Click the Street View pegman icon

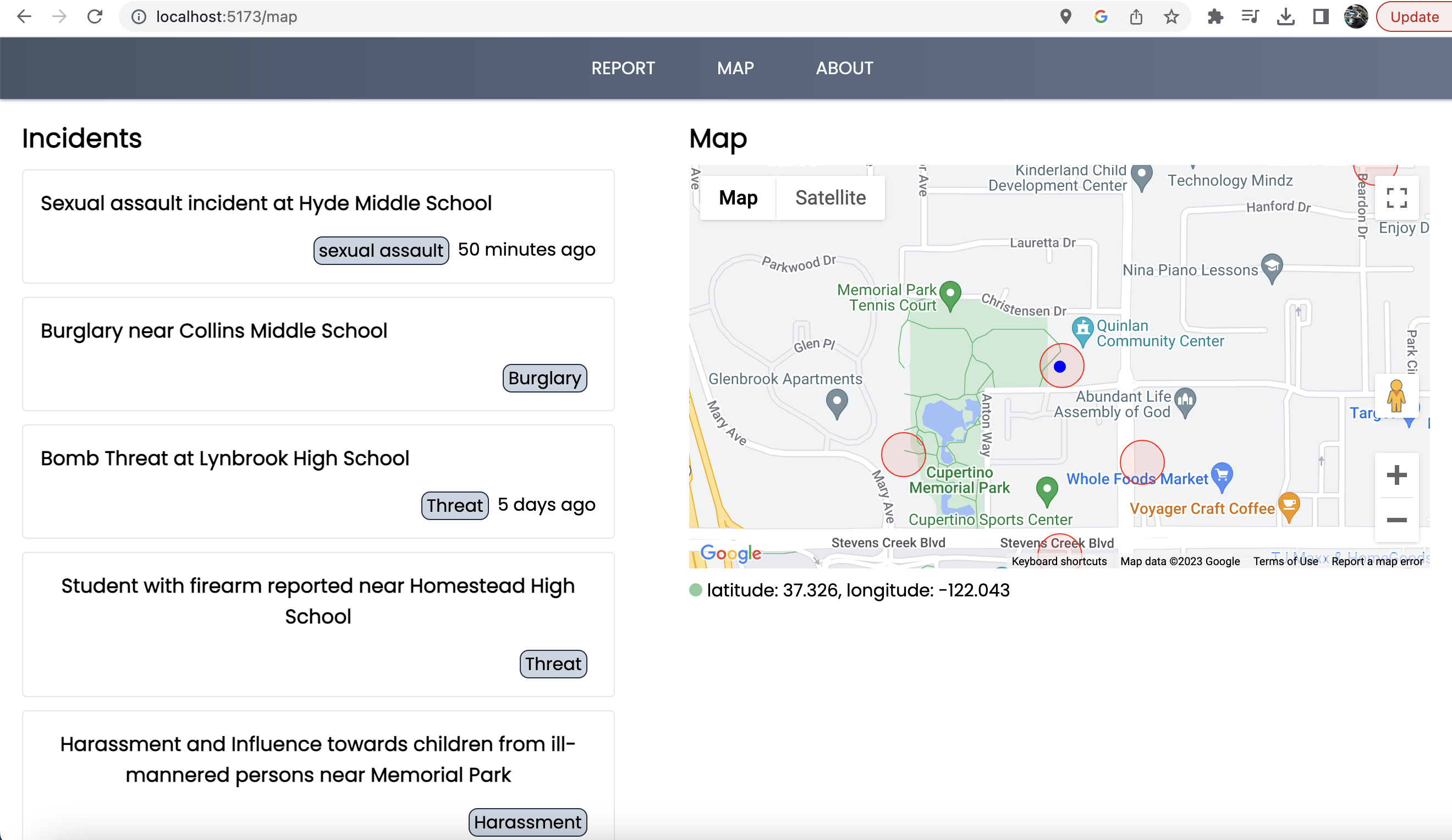(x=1395, y=396)
